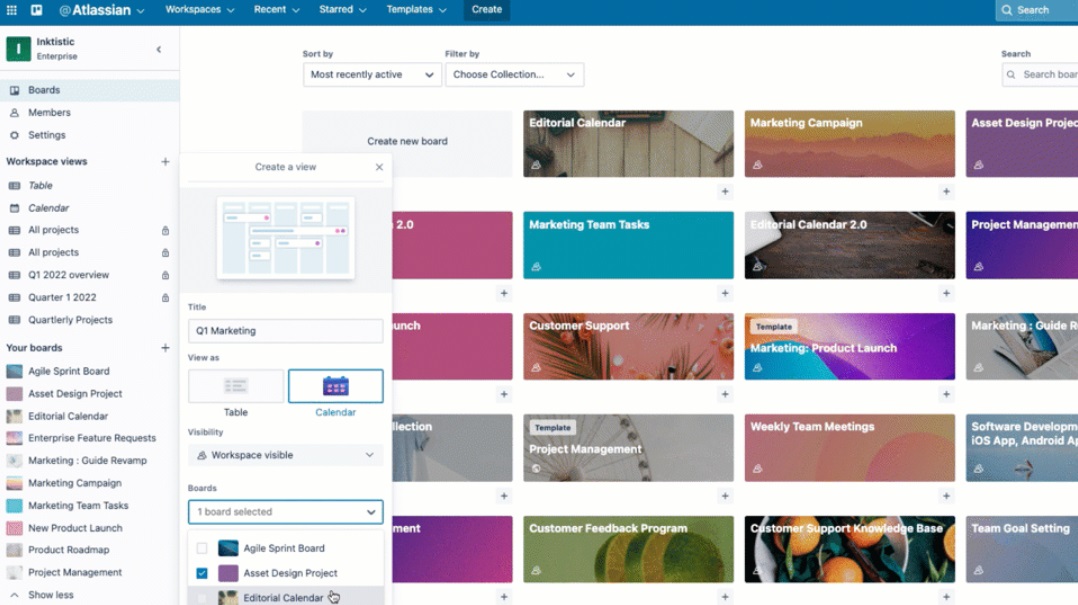This screenshot has height=605, width=1078.
Task: Open the Templates menu
Action: (x=416, y=10)
